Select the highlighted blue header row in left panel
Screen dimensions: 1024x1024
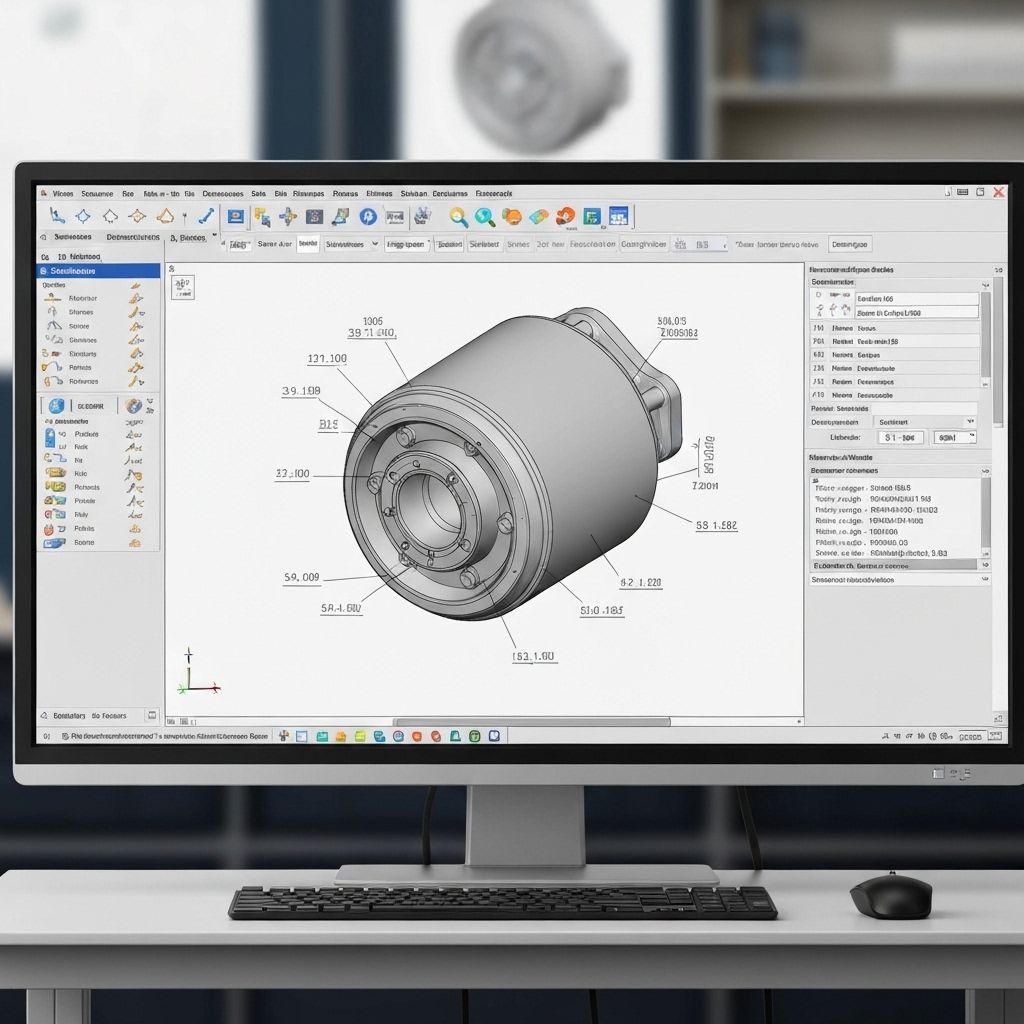(98, 271)
